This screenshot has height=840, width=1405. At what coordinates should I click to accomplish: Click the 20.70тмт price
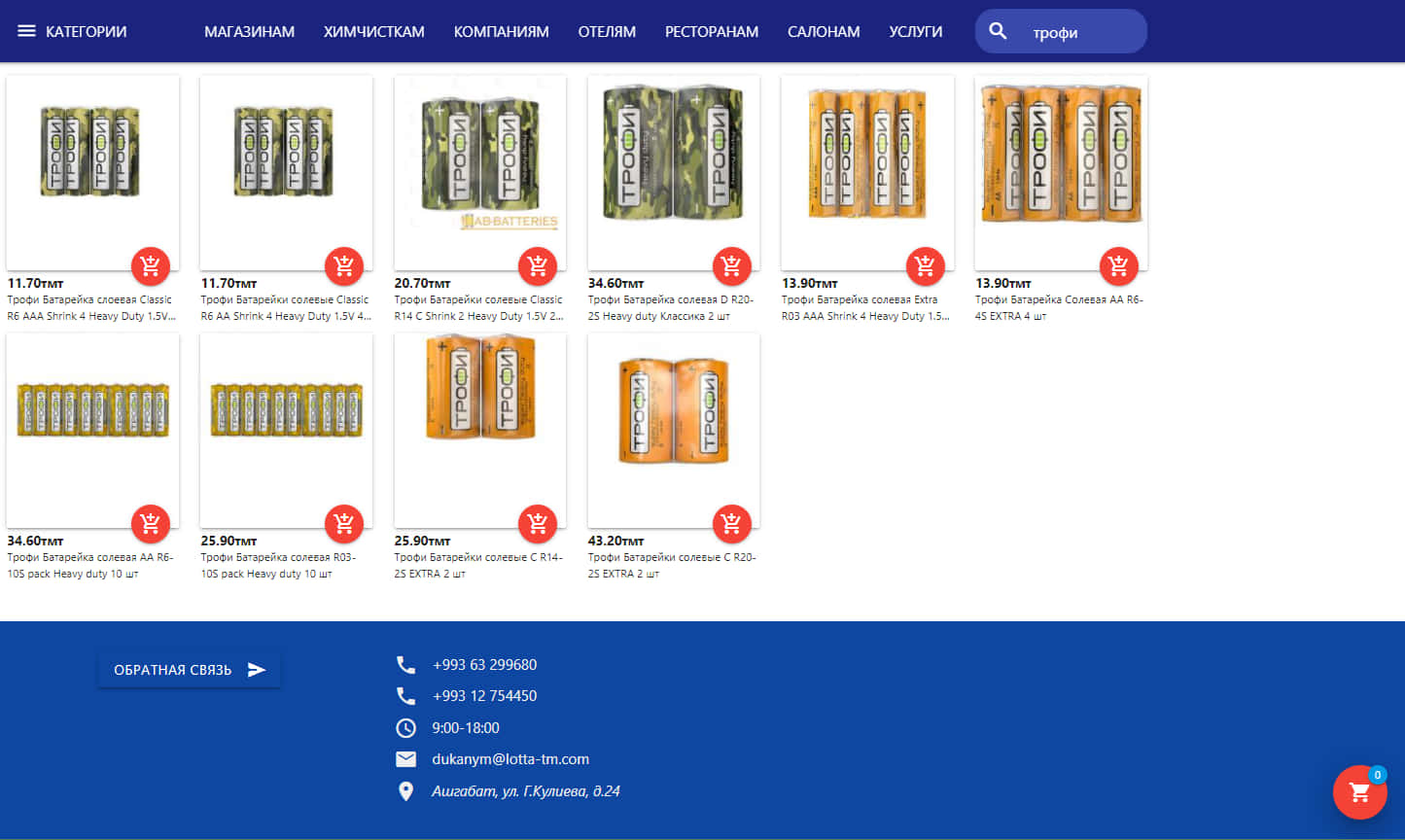[x=423, y=283]
